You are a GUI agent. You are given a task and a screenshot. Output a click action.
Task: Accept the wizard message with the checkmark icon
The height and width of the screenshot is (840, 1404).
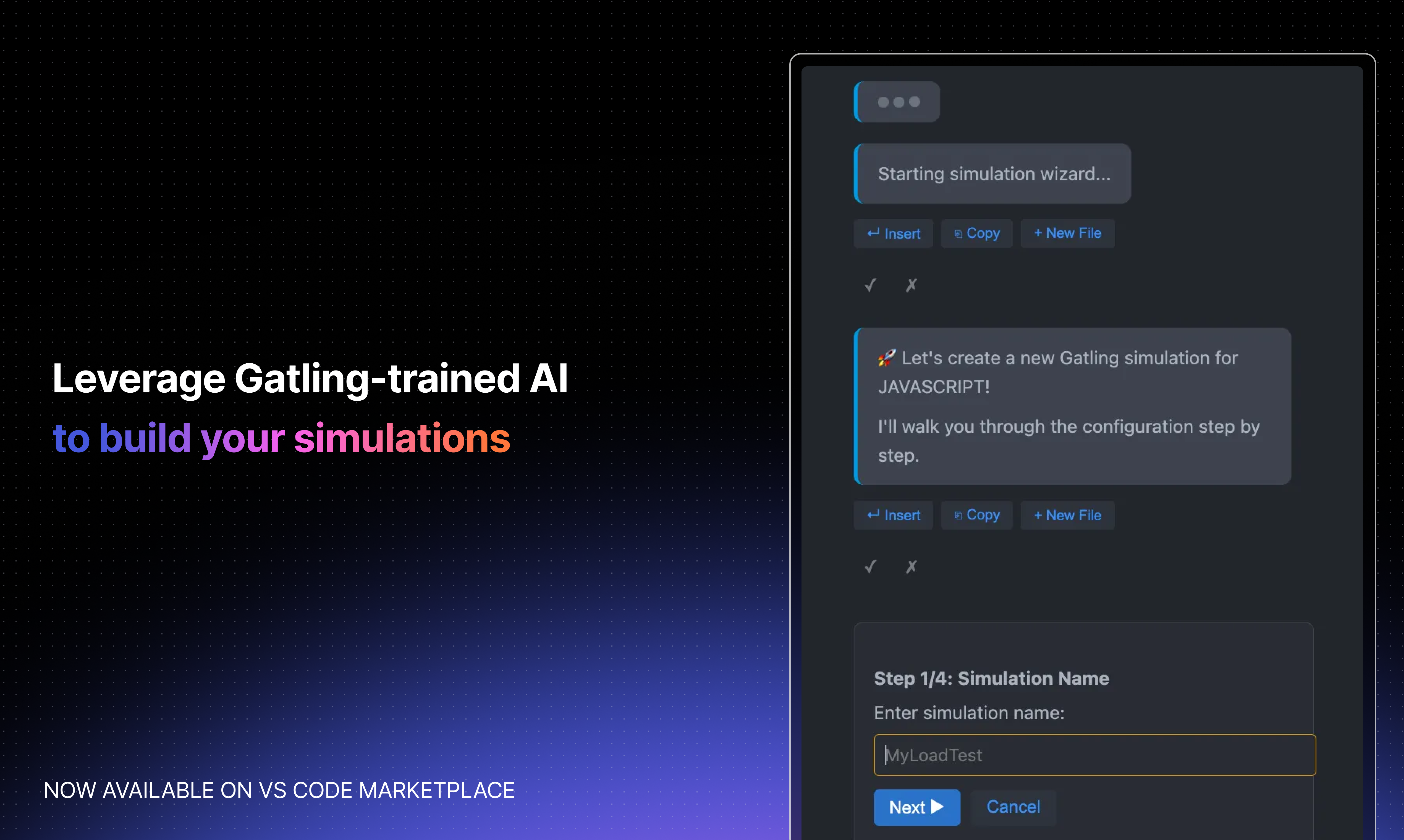pyautogui.click(x=870, y=285)
